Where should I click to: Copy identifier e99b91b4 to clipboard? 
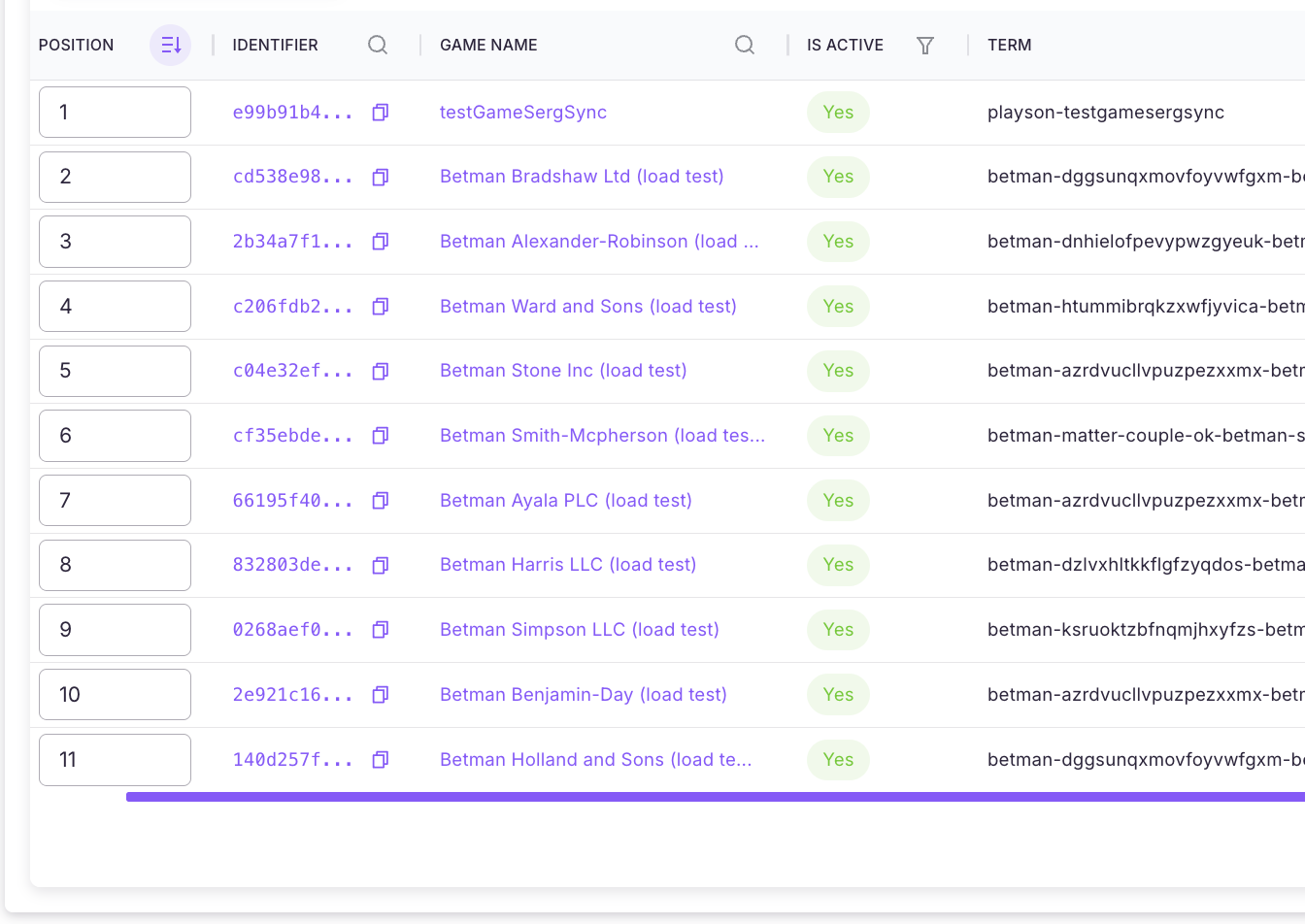point(381,113)
